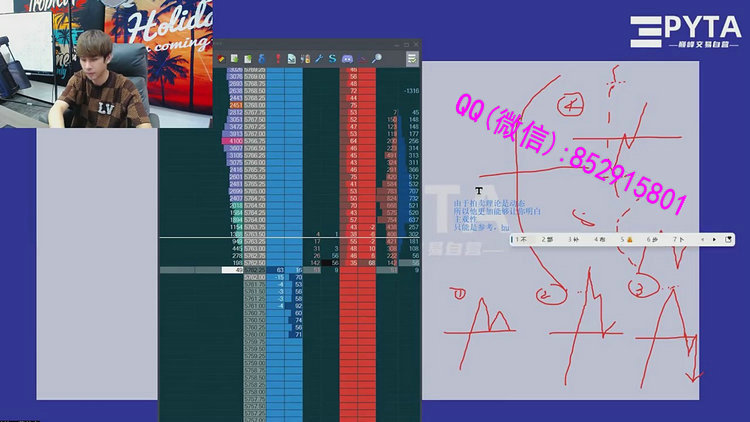Click the blue text box on the whiteboard

point(497,215)
